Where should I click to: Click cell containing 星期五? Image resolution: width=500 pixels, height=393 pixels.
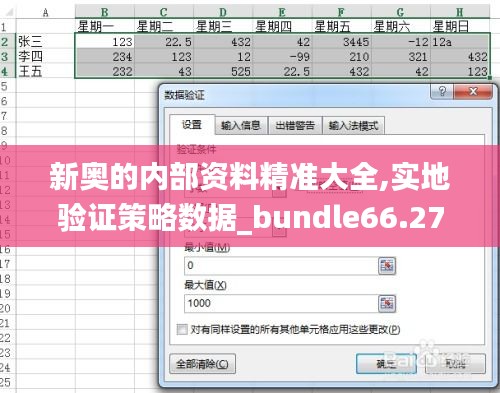click(x=341, y=26)
